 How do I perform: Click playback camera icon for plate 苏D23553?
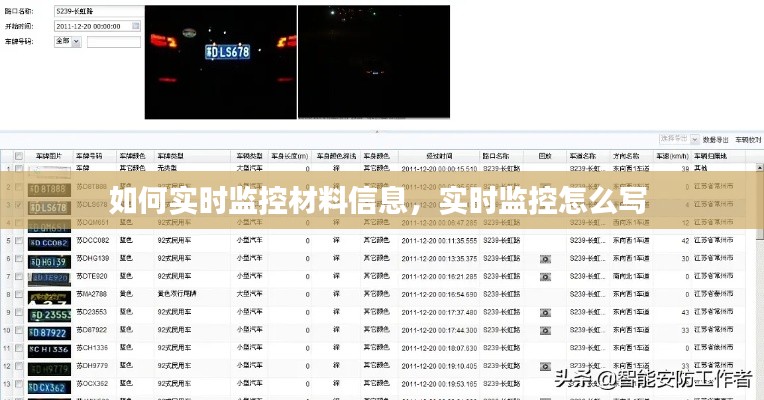(x=545, y=312)
